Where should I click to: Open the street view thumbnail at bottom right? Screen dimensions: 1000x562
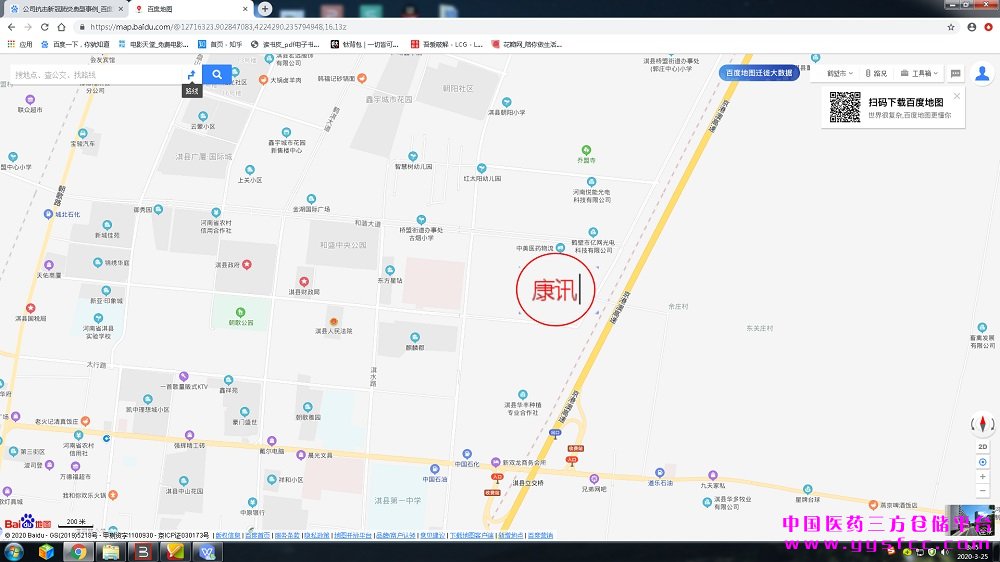click(970, 520)
